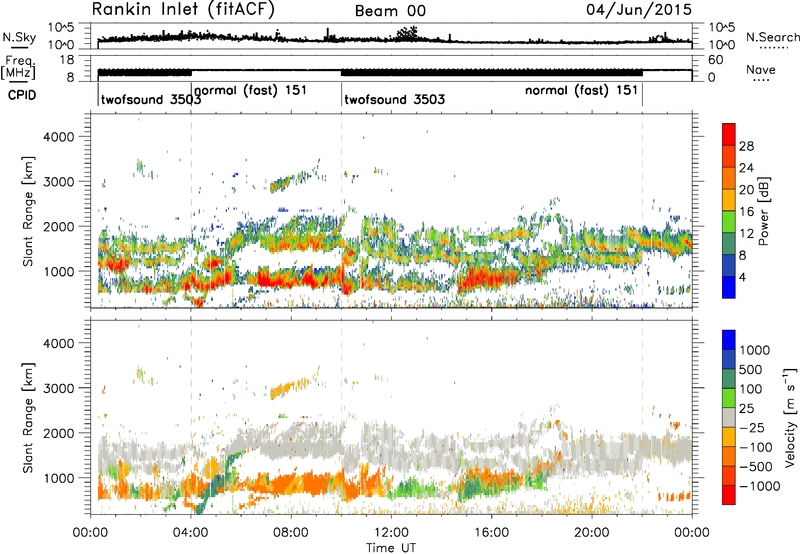Click the '4' value on the Power colorbar
The width and height of the screenshot is (800, 554).
742,278
